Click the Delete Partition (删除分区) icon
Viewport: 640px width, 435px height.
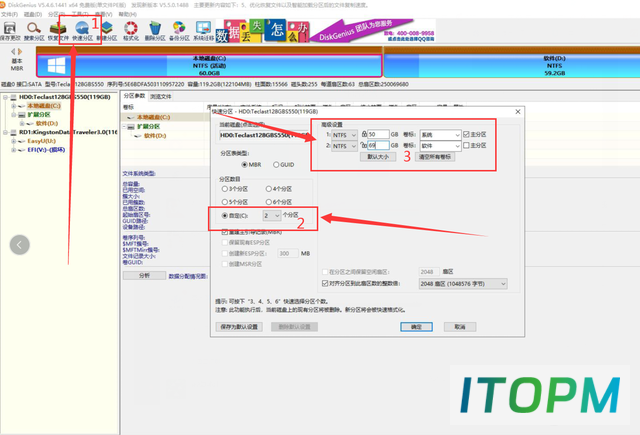[x=155, y=31]
